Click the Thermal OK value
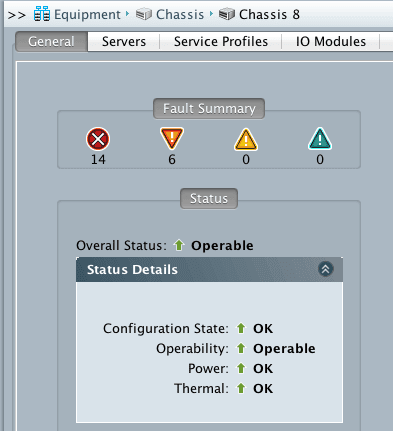The image size is (393, 431). tap(263, 389)
